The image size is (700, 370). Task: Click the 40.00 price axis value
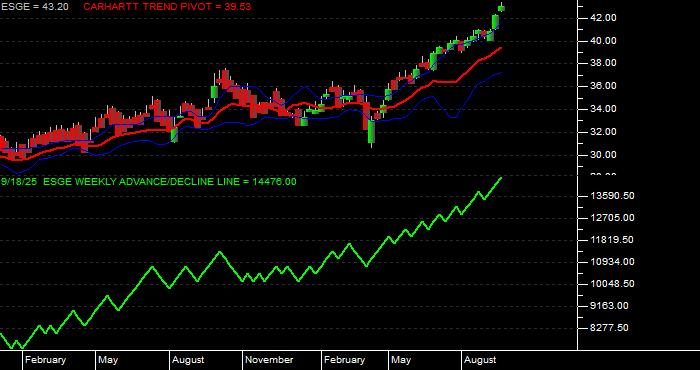604,41
